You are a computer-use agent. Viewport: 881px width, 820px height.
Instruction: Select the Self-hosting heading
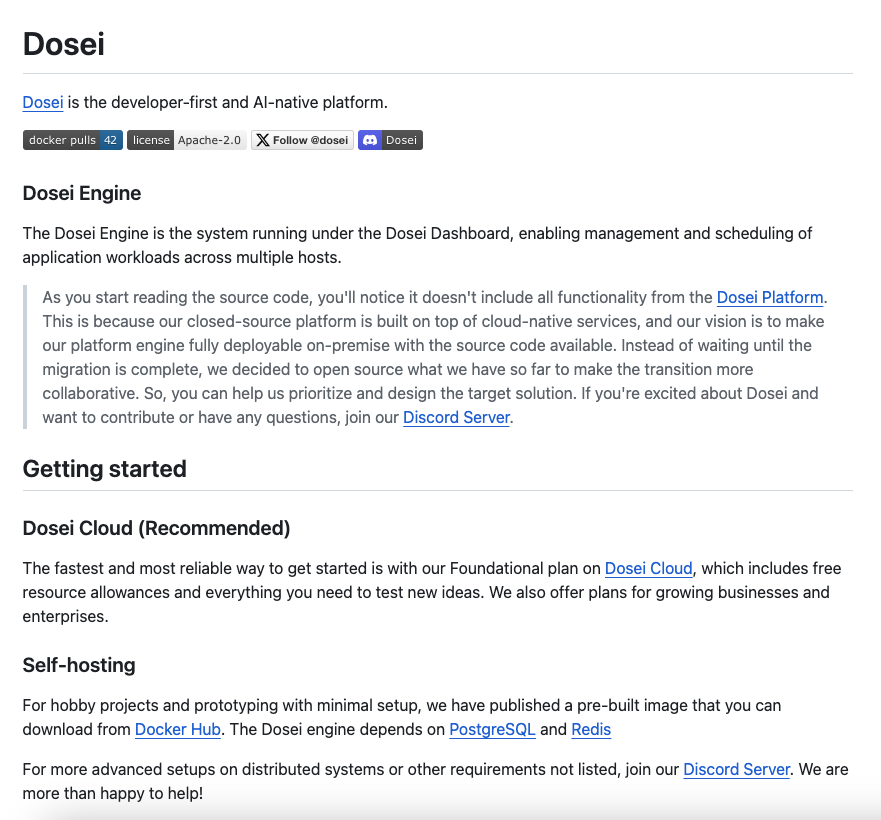79,665
